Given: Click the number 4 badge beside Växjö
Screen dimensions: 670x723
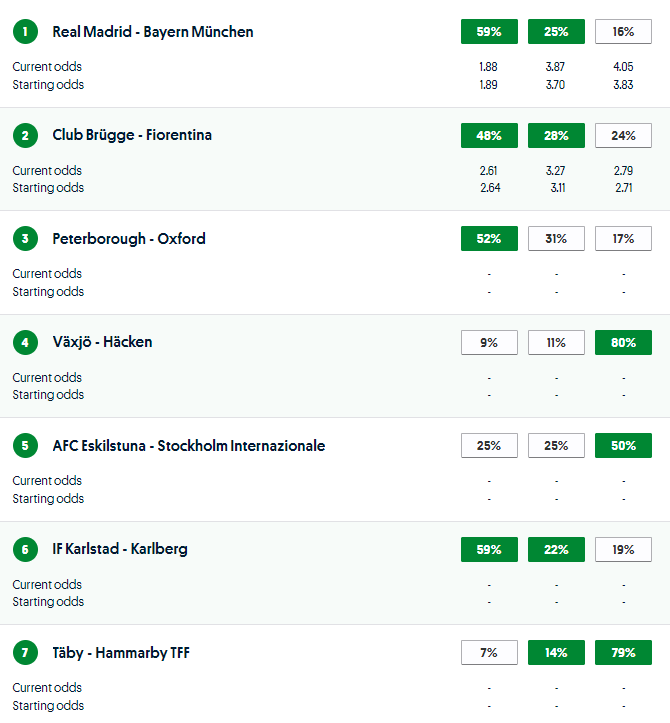Looking at the screenshot, I should click(24, 342).
